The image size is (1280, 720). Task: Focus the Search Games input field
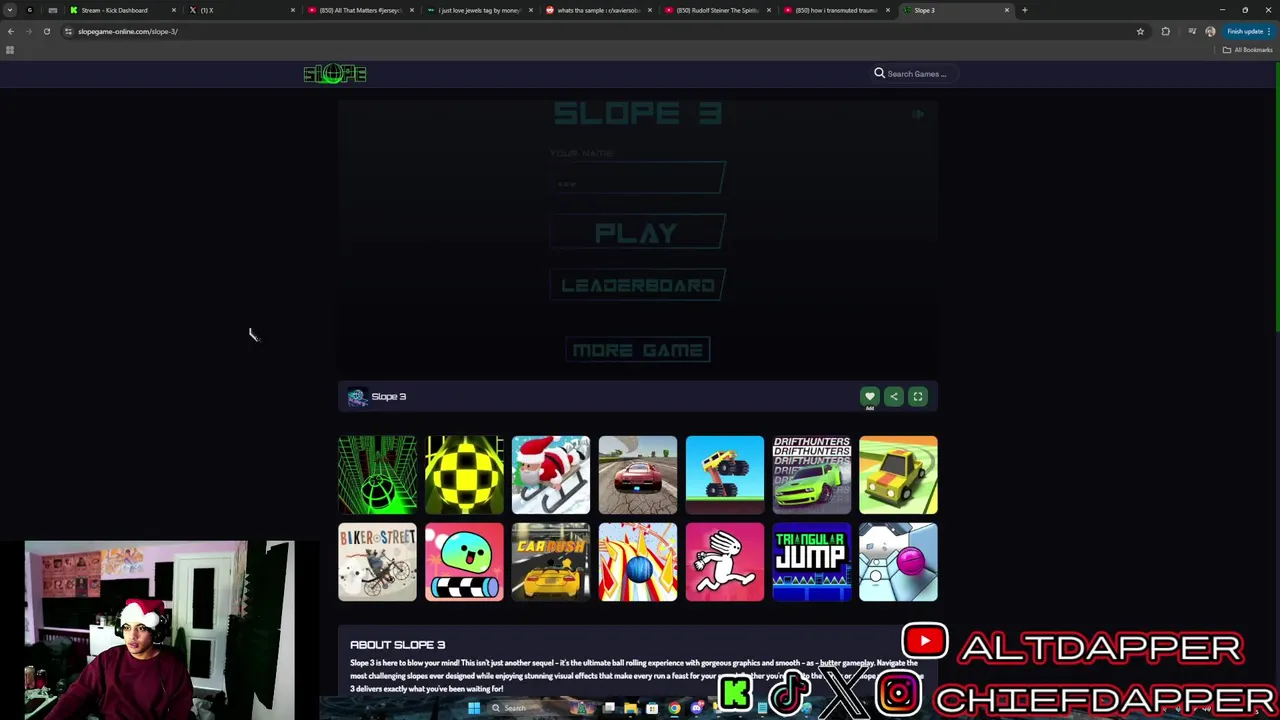click(917, 74)
